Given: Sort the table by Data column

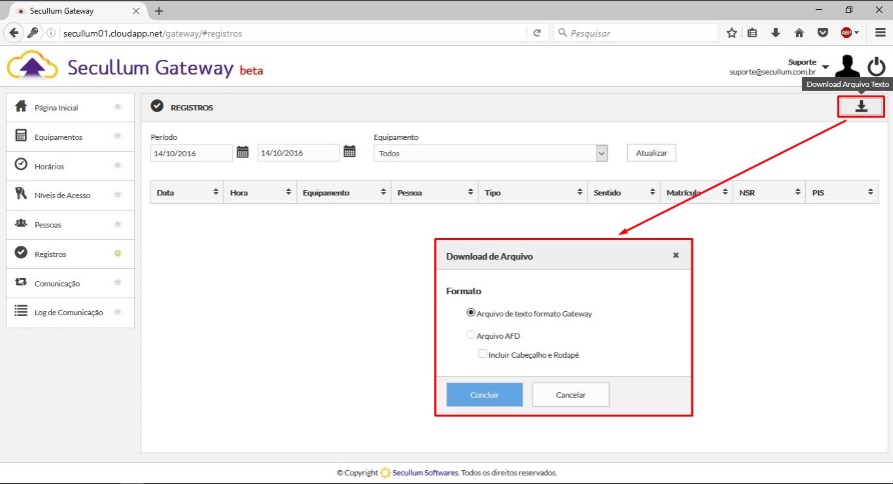Looking at the screenshot, I should [186, 192].
